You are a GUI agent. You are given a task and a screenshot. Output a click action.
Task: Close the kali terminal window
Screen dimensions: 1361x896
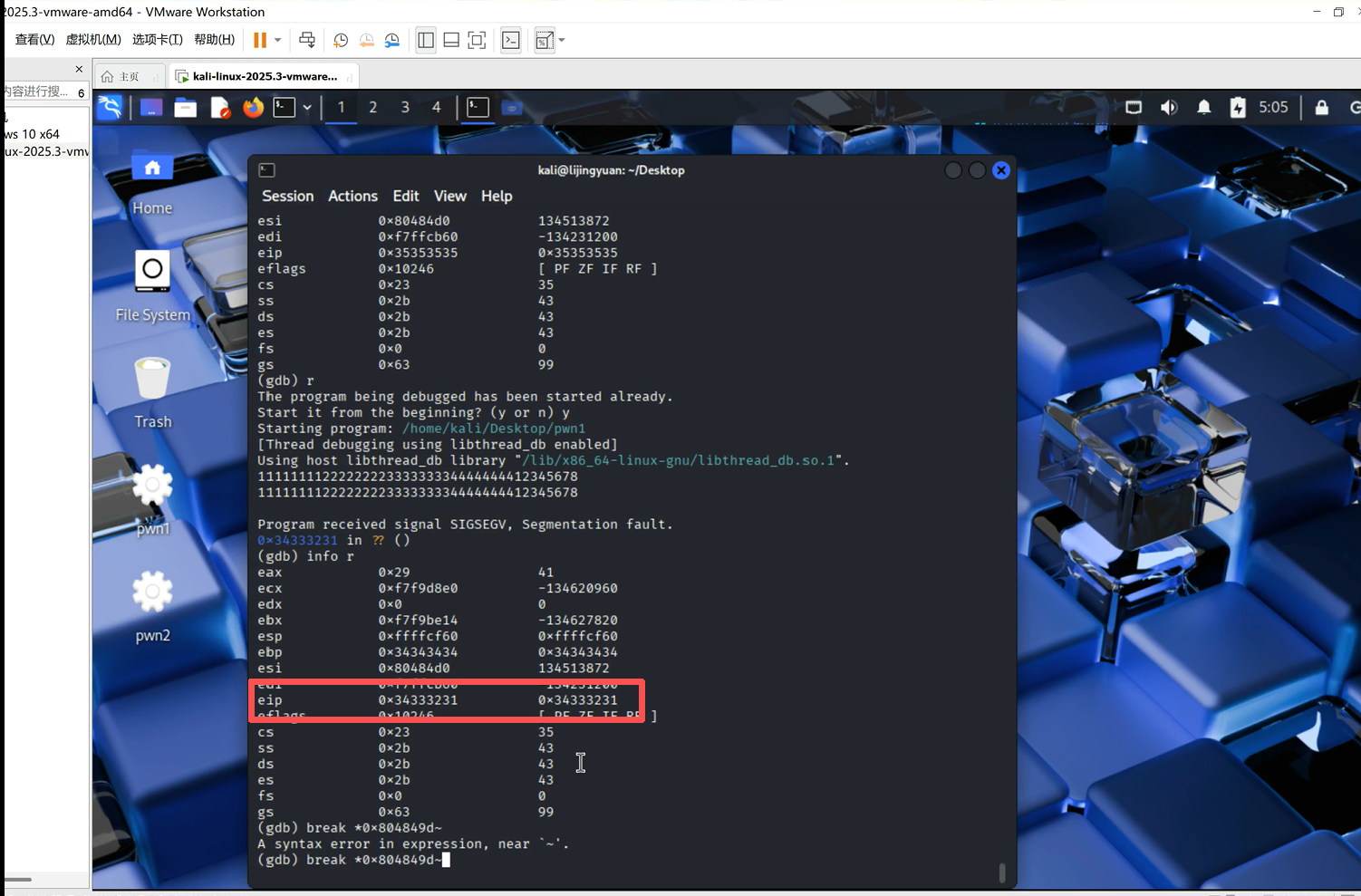coord(1001,170)
